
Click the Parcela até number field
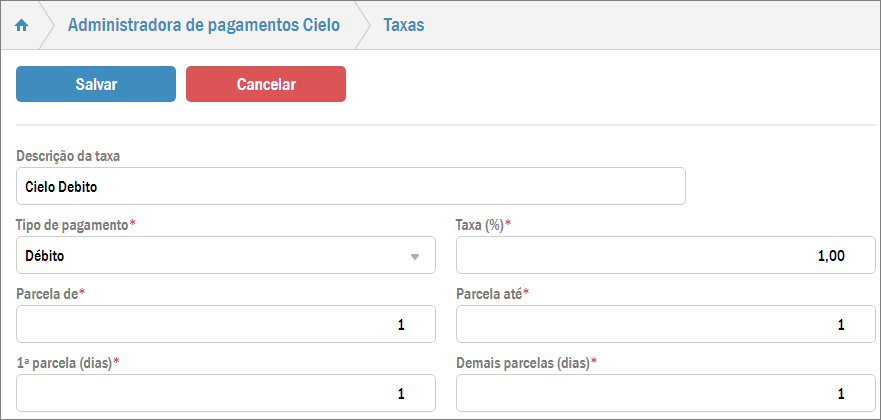tap(665, 325)
